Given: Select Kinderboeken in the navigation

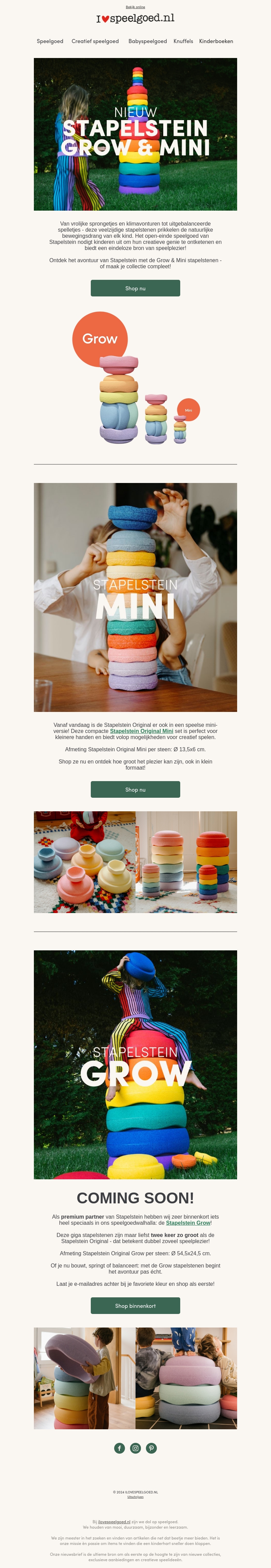Looking at the screenshot, I should pyautogui.click(x=216, y=41).
